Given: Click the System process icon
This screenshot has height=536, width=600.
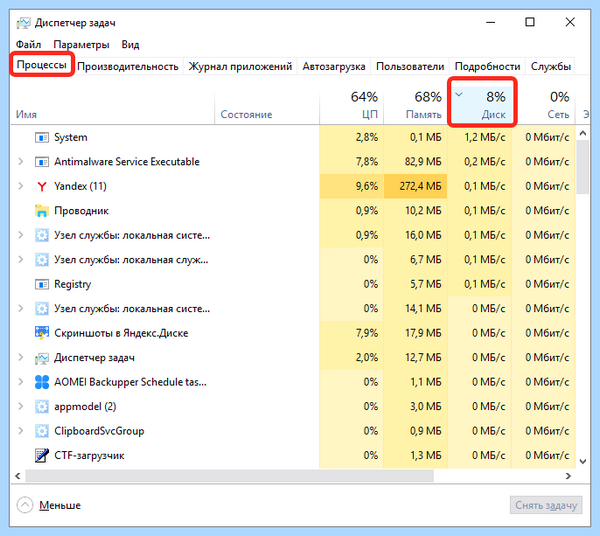Looking at the screenshot, I should point(42,137).
